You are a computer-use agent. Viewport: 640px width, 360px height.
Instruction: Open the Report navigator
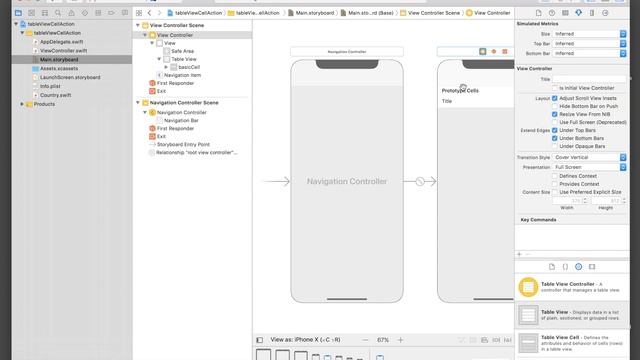pos(124,13)
